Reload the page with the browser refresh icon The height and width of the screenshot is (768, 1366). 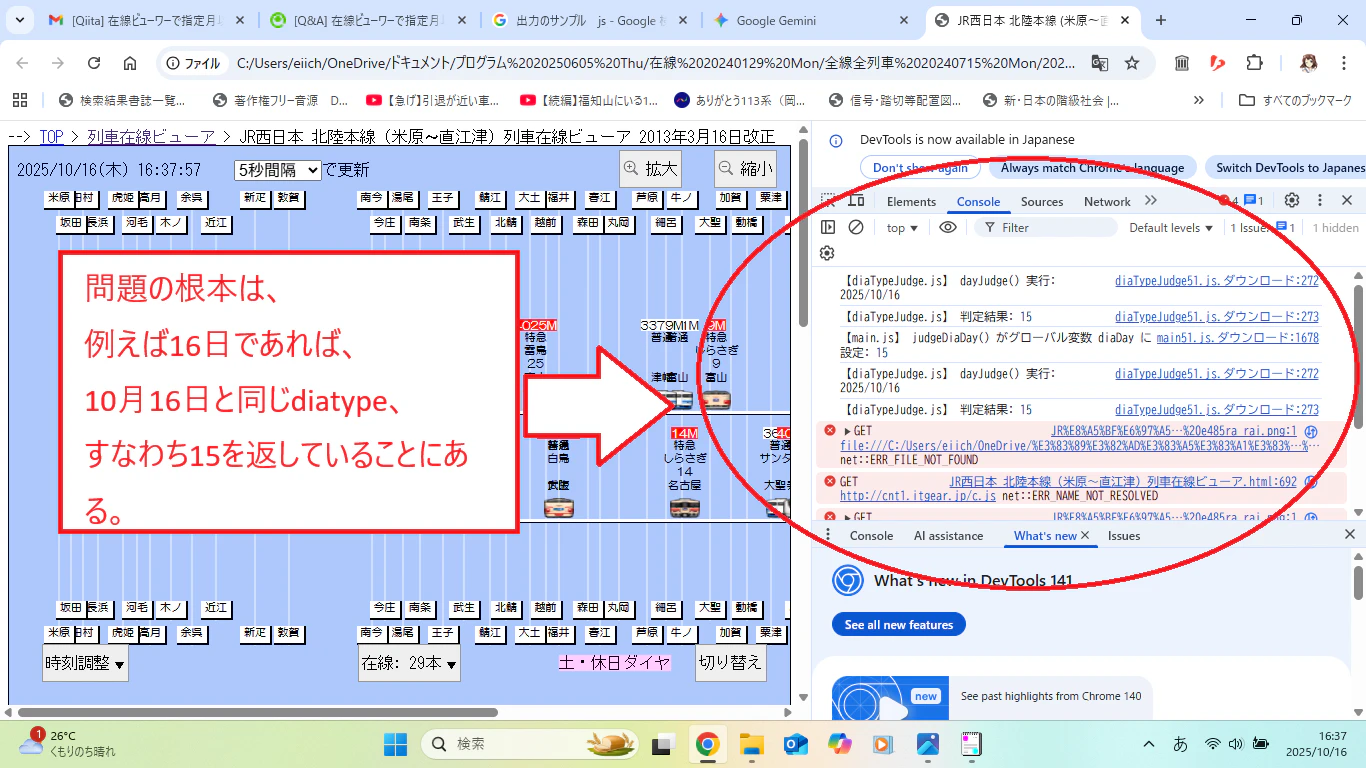(94, 63)
